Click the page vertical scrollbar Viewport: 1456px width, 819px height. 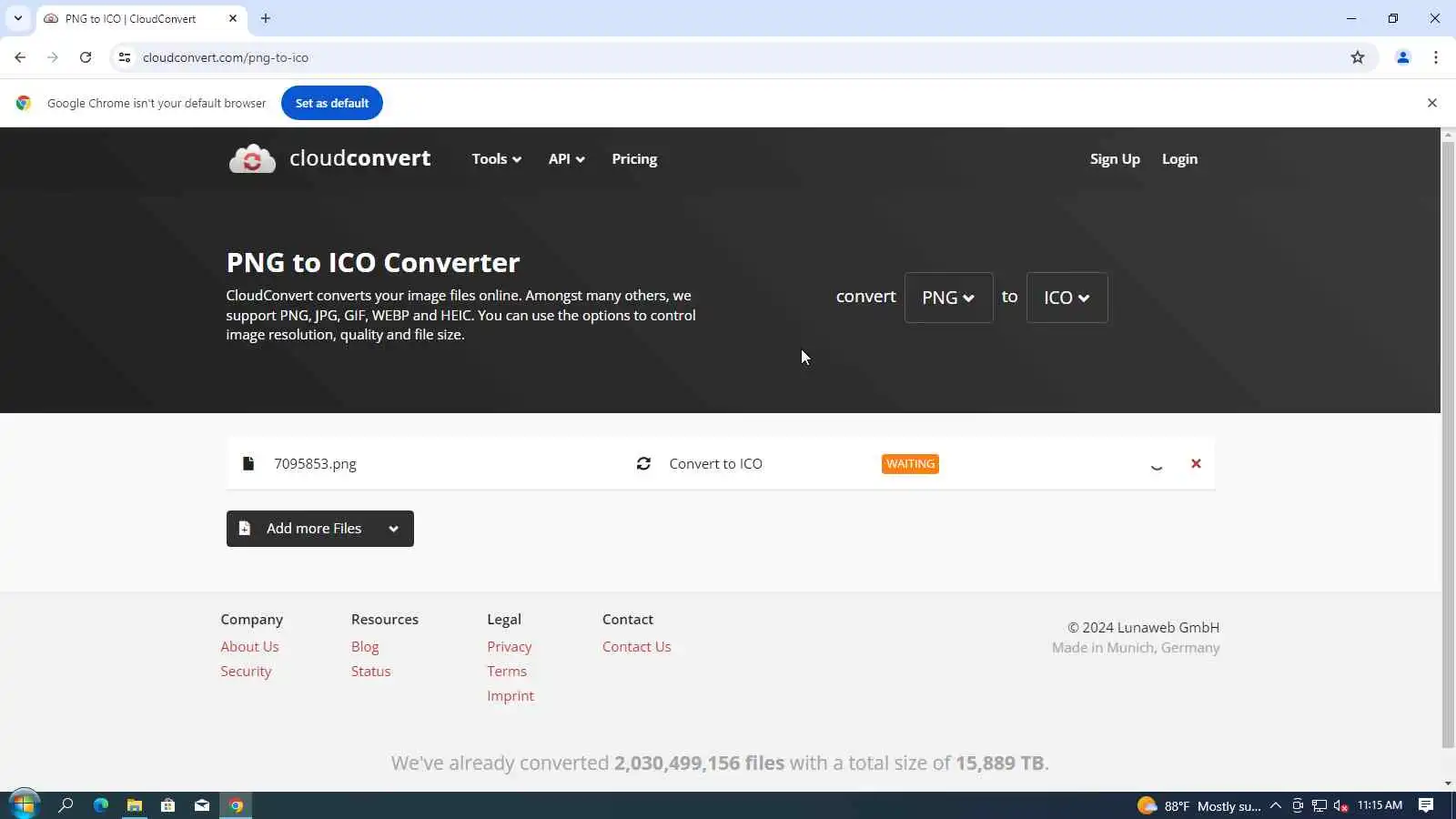tap(1448, 444)
